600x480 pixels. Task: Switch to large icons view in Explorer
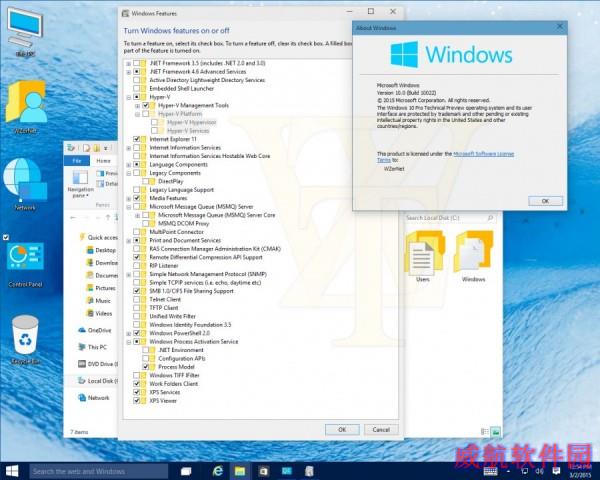pos(496,432)
